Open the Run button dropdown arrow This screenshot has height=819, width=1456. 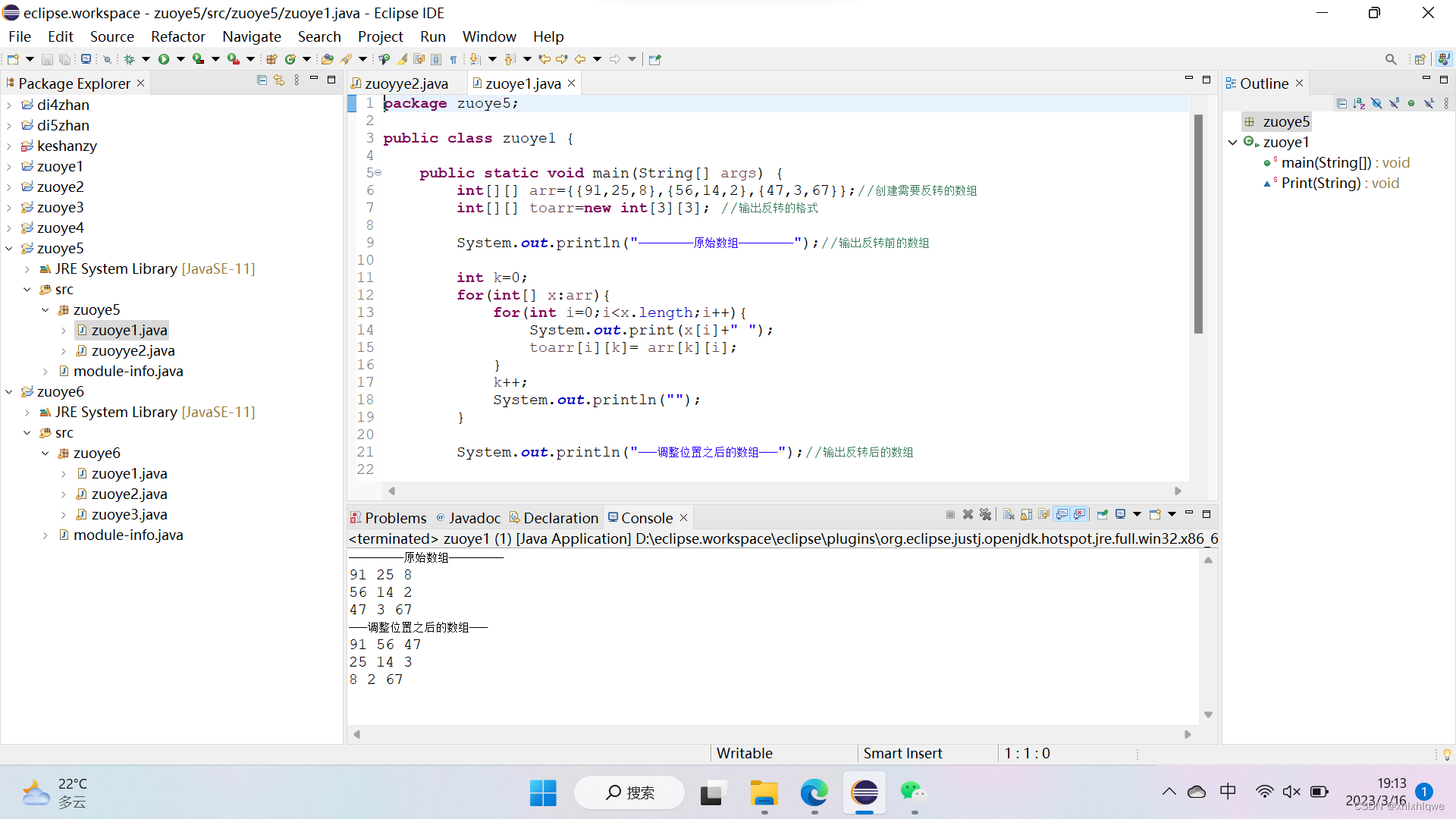(180, 59)
